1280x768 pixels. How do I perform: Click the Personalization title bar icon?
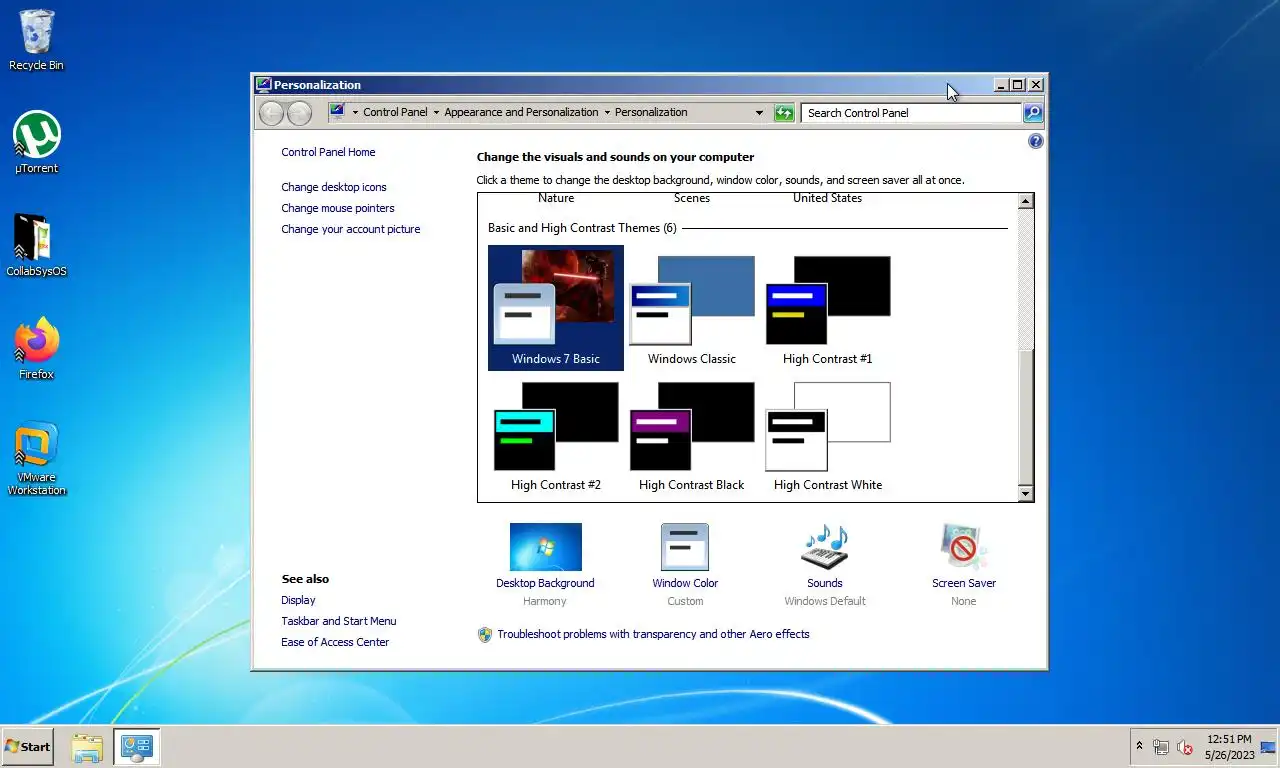pos(263,85)
